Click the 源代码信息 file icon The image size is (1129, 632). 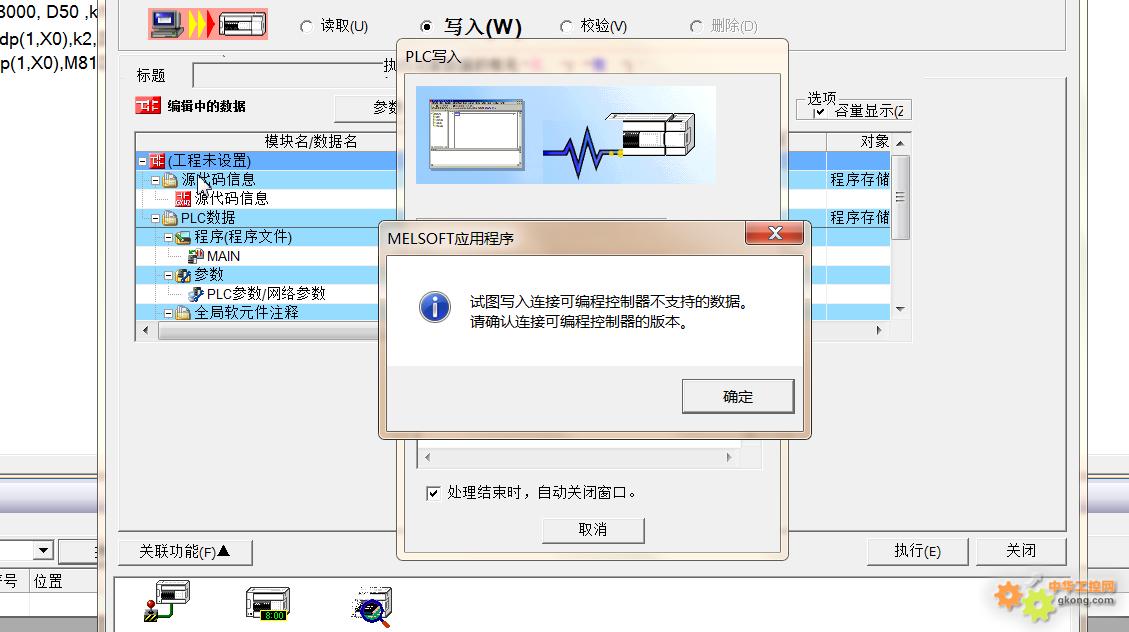pos(183,199)
